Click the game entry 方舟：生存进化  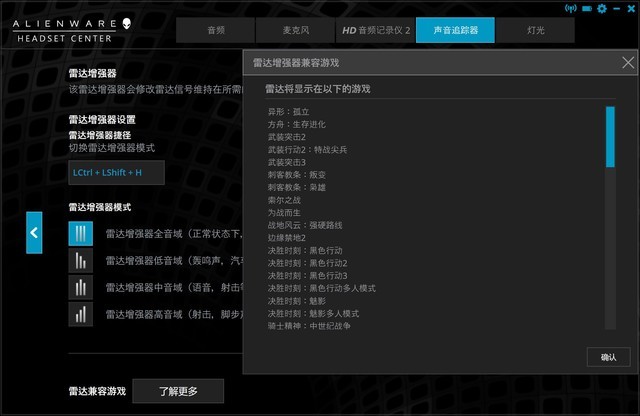click(x=297, y=125)
